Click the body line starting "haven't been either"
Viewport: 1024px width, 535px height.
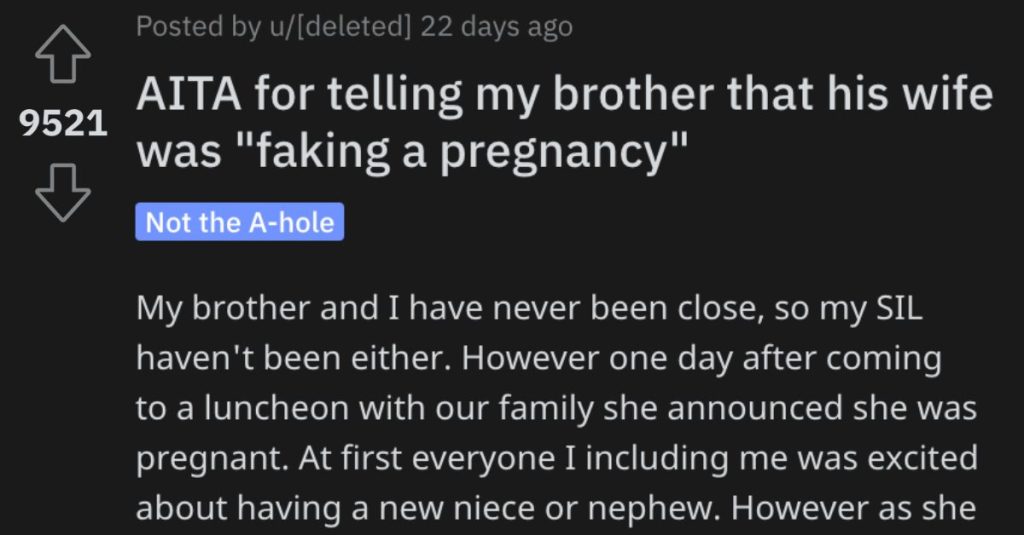click(539, 359)
